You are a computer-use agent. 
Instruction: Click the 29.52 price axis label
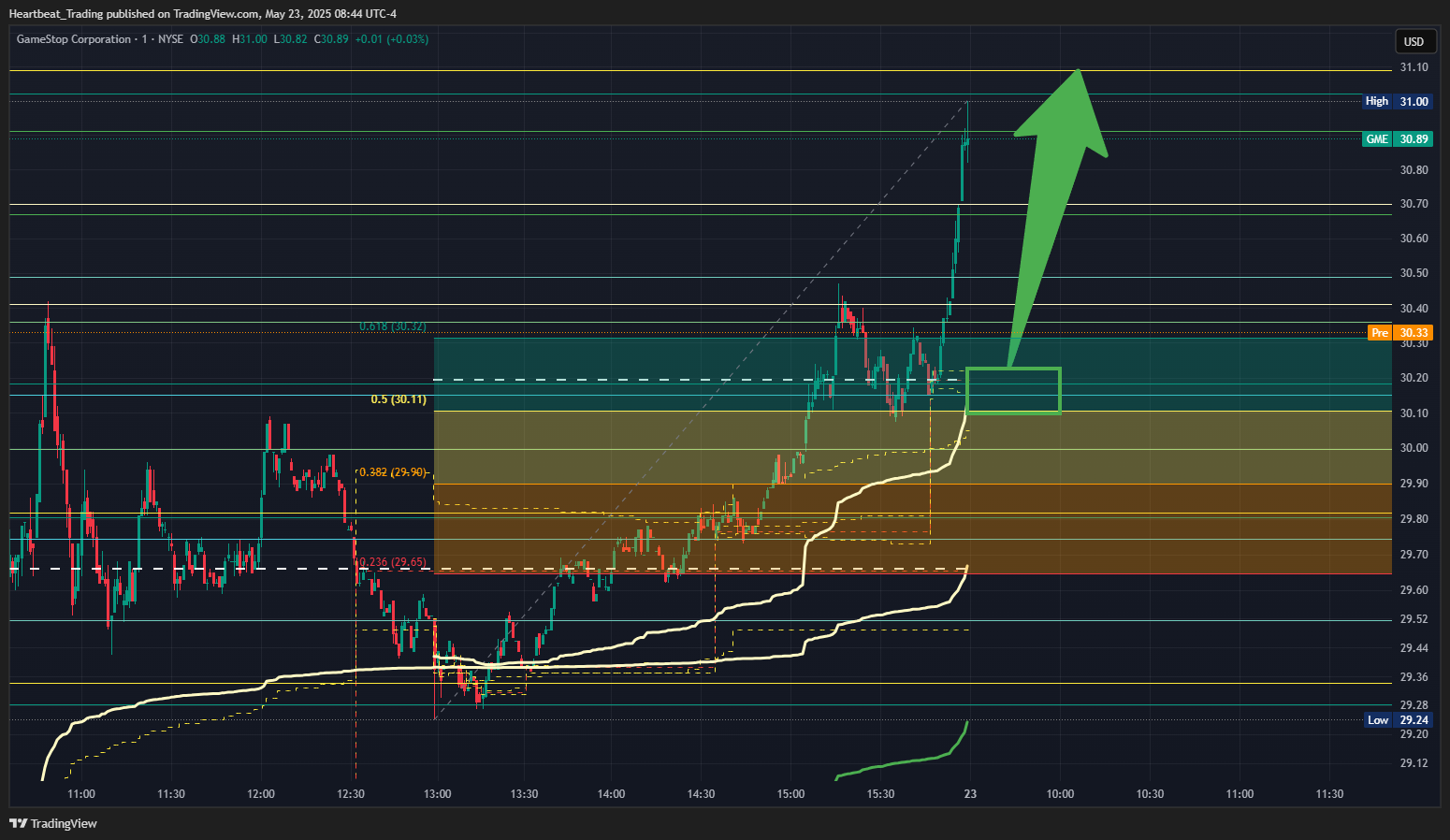pos(1414,619)
